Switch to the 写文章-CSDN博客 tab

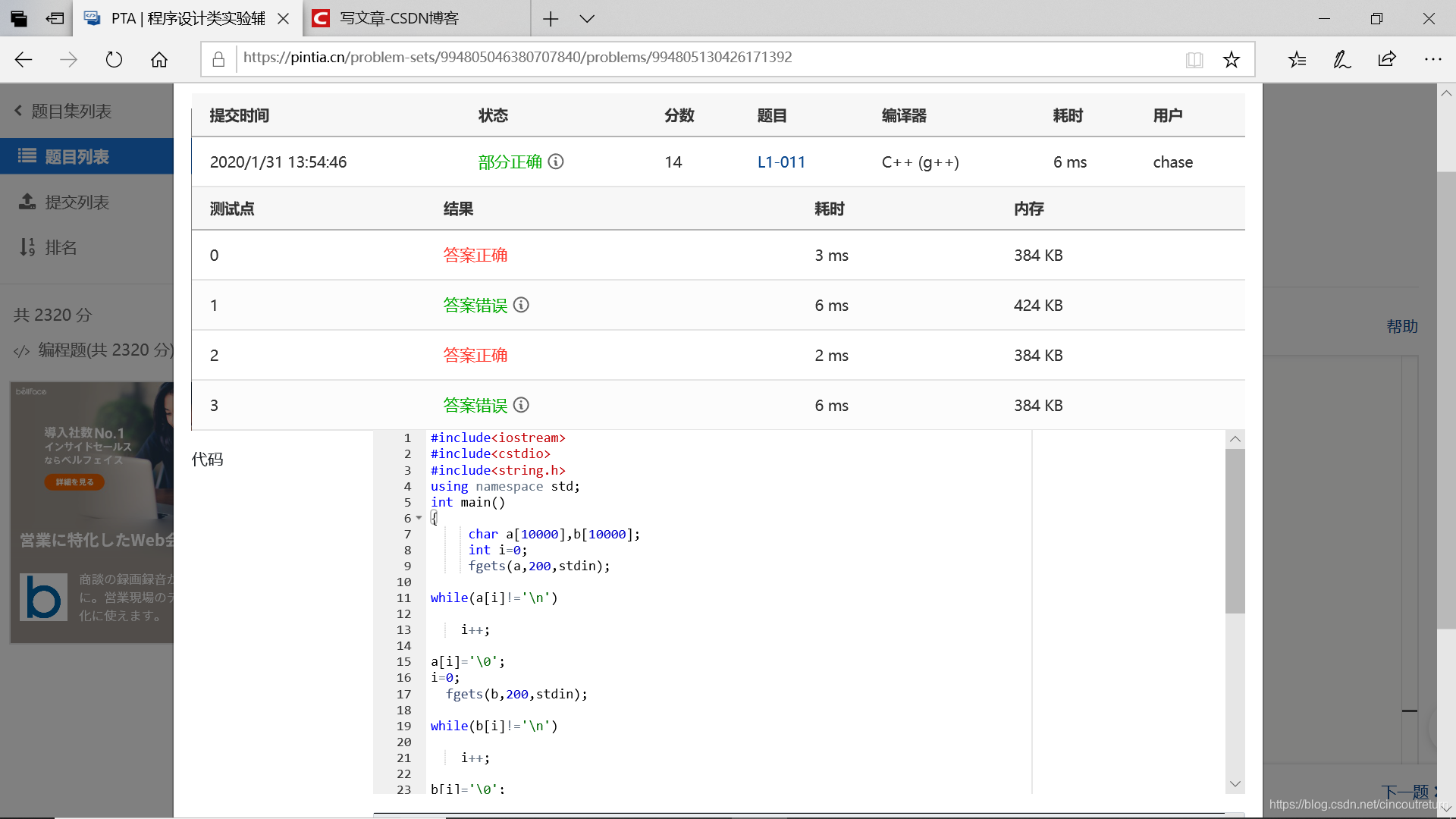tap(400, 19)
